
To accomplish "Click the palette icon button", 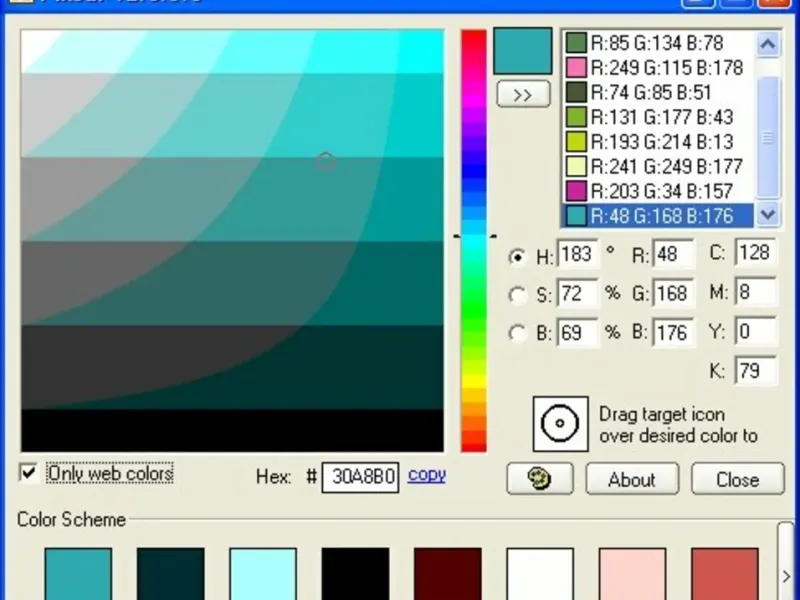I will click(x=540, y=479).
